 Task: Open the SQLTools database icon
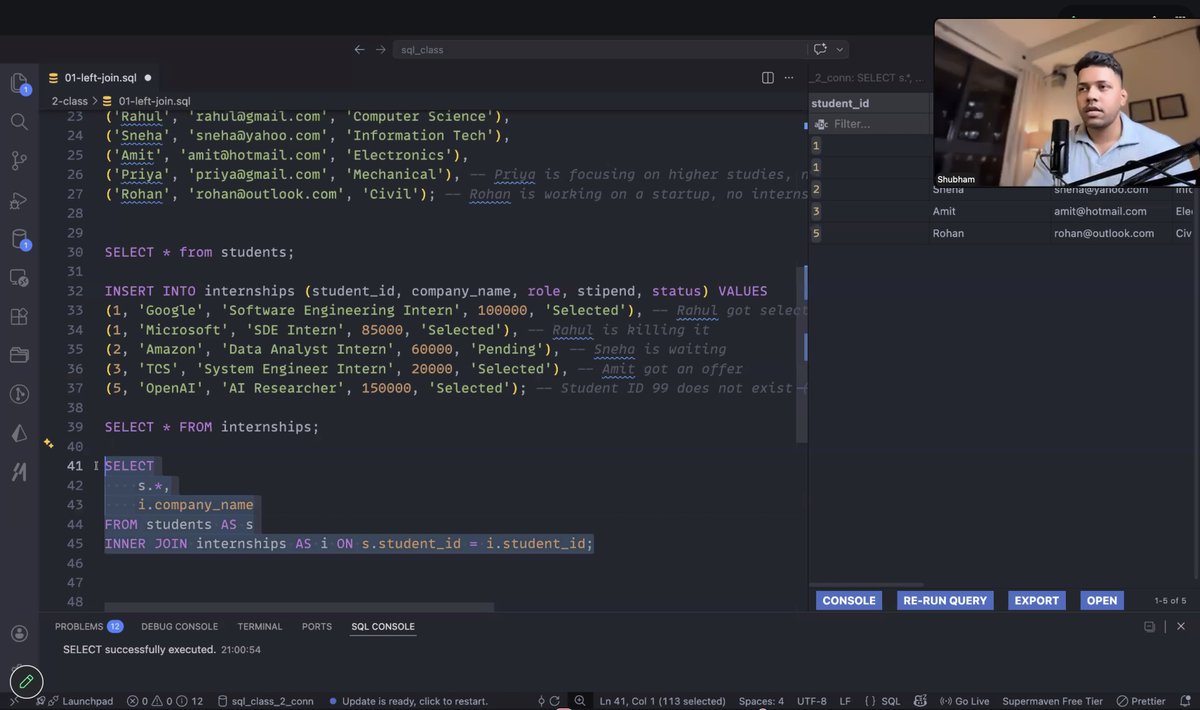click(x=19, y=239)
